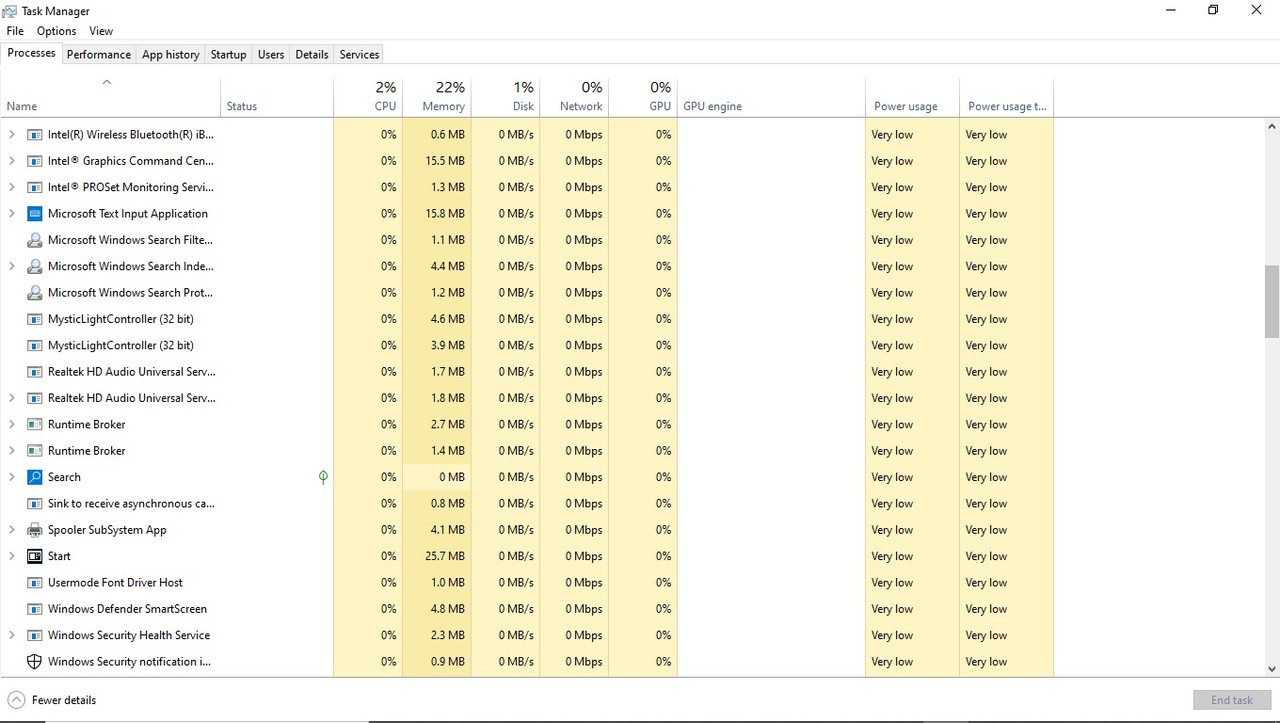The width and height of the screenshot is (1280, 723).
Task: Select the 25.7 MB memory cell for Start
Action: click(x=436, y=556)
